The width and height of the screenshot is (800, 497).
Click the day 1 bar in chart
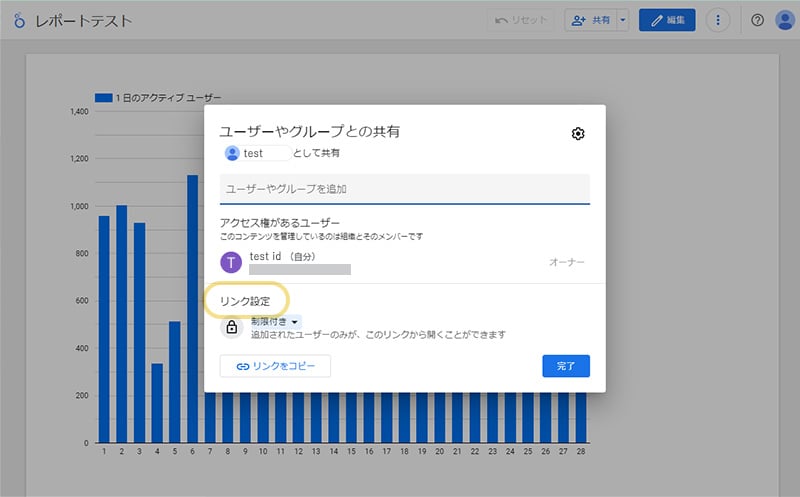[104, 329]
